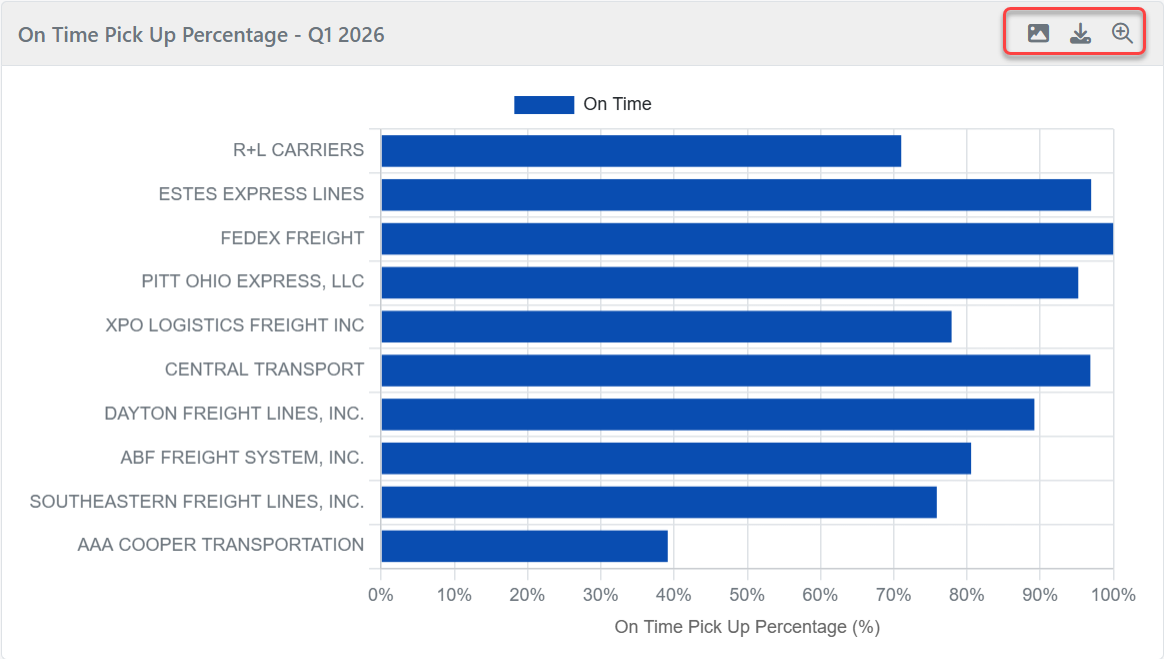Screen dimensions: 1164x659
Task: Click the download data icon
Action: pyautogui.click(x=1080, y=34)
